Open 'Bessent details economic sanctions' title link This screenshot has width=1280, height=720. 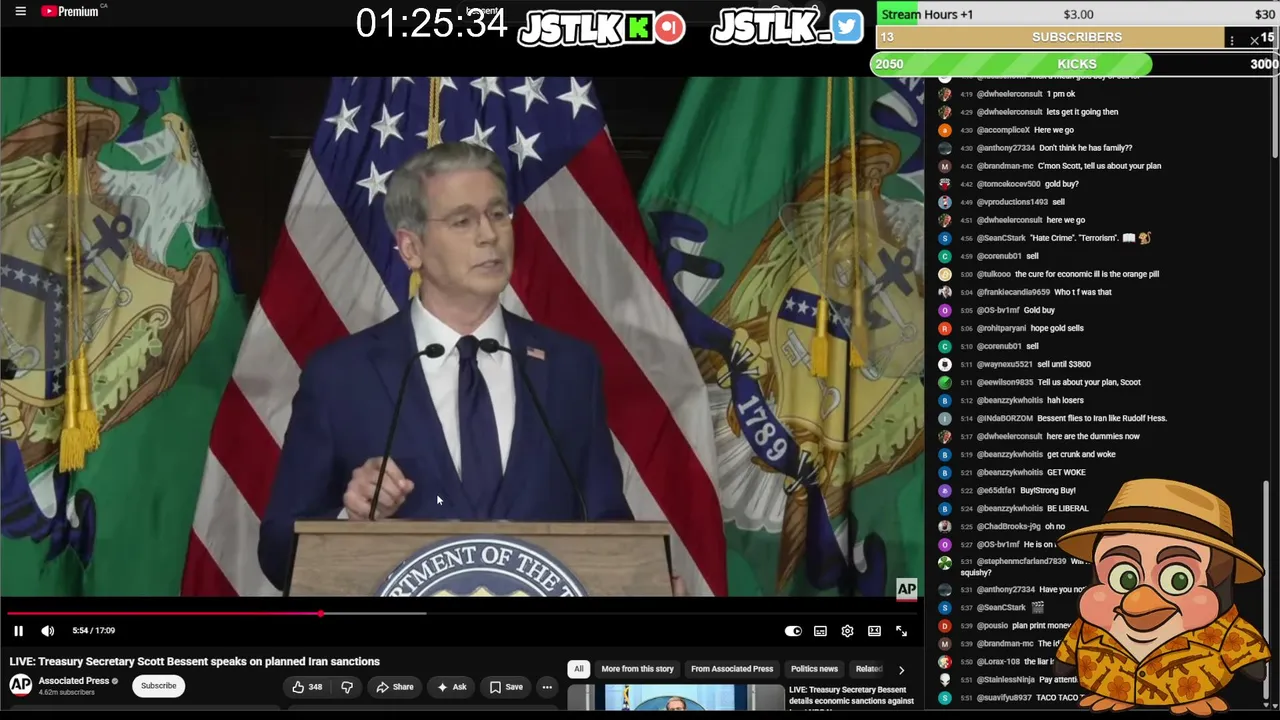coord(851,695)
